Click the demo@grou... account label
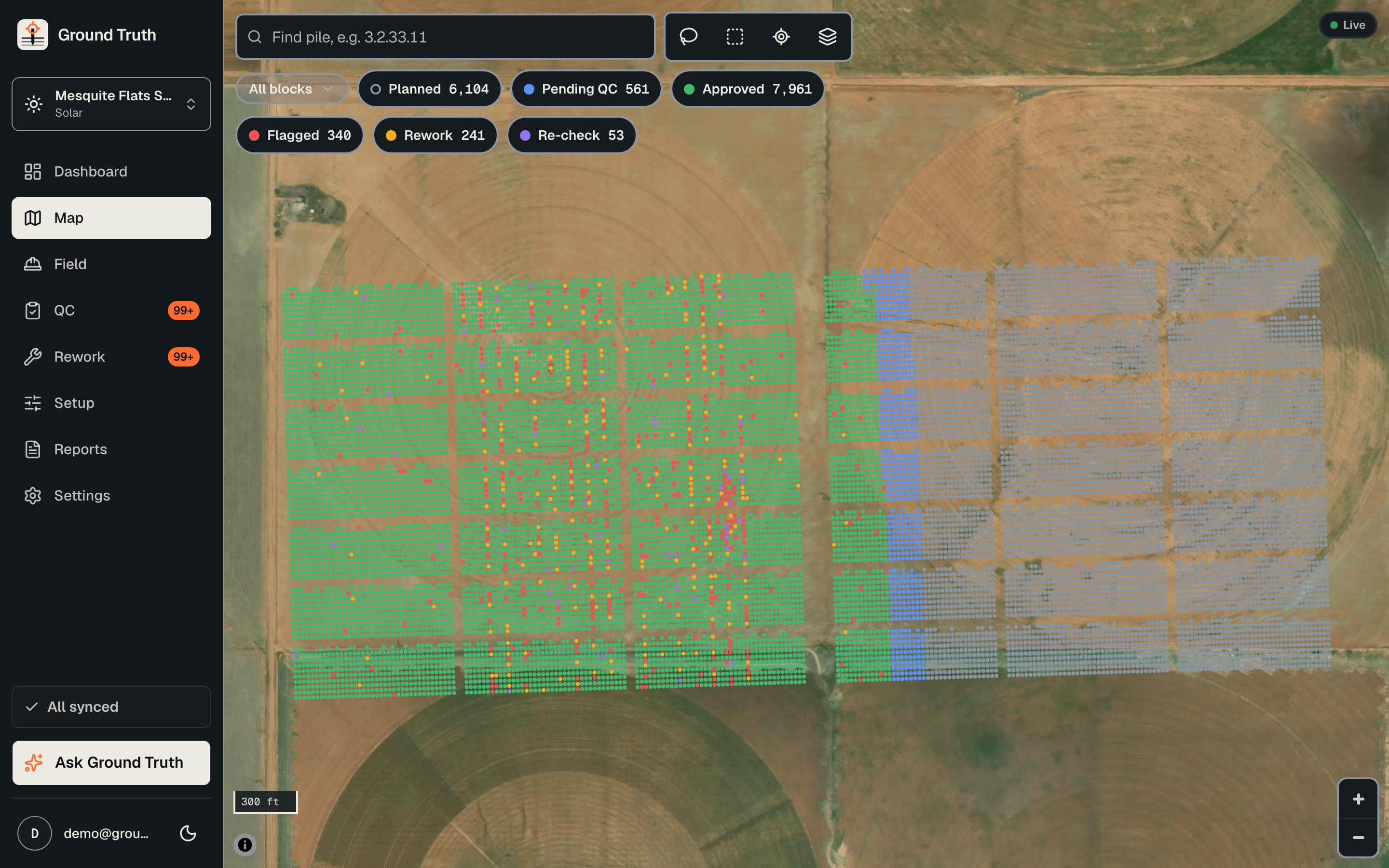This screenshot has height=868, width=1389. click(106, 834)
